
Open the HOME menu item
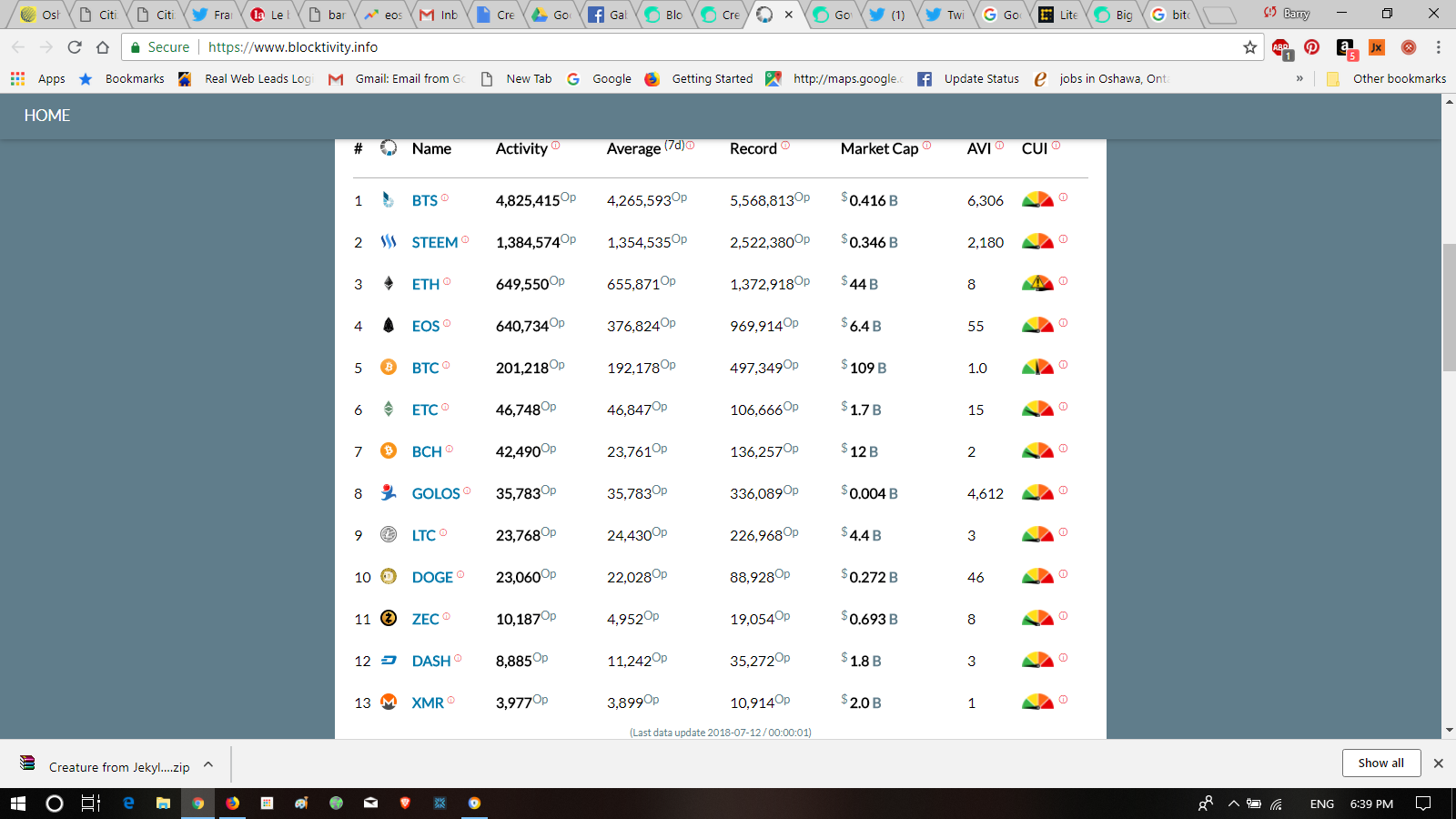[x=47, y=116]
